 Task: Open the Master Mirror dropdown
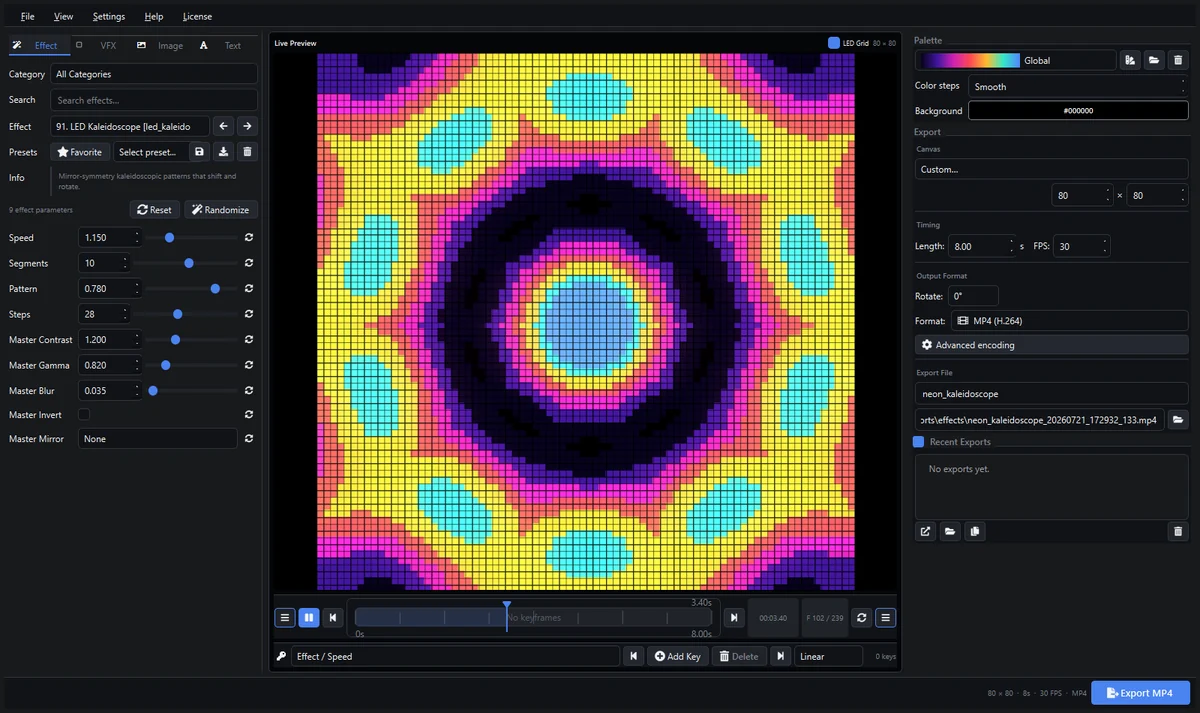click(x=158, y=438)
